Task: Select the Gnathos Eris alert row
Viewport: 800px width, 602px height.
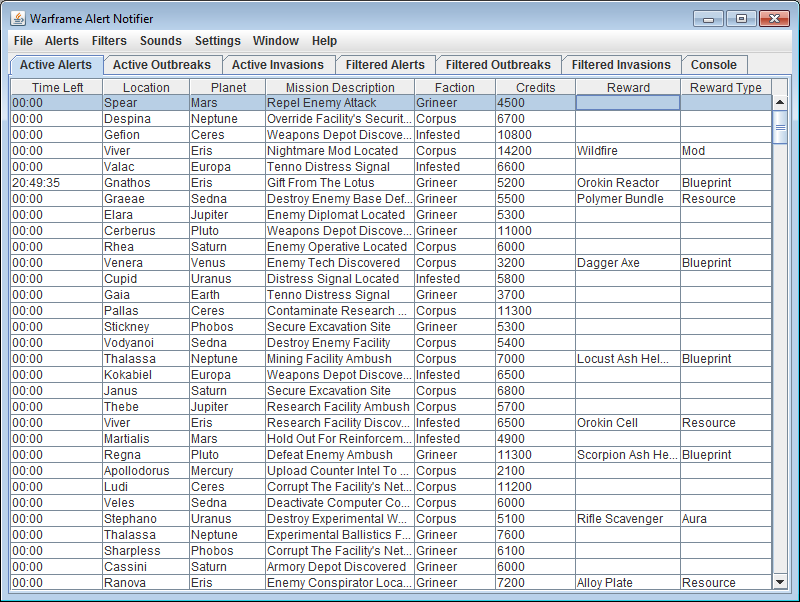Action: pyautogui.click(x=146, y=183)
